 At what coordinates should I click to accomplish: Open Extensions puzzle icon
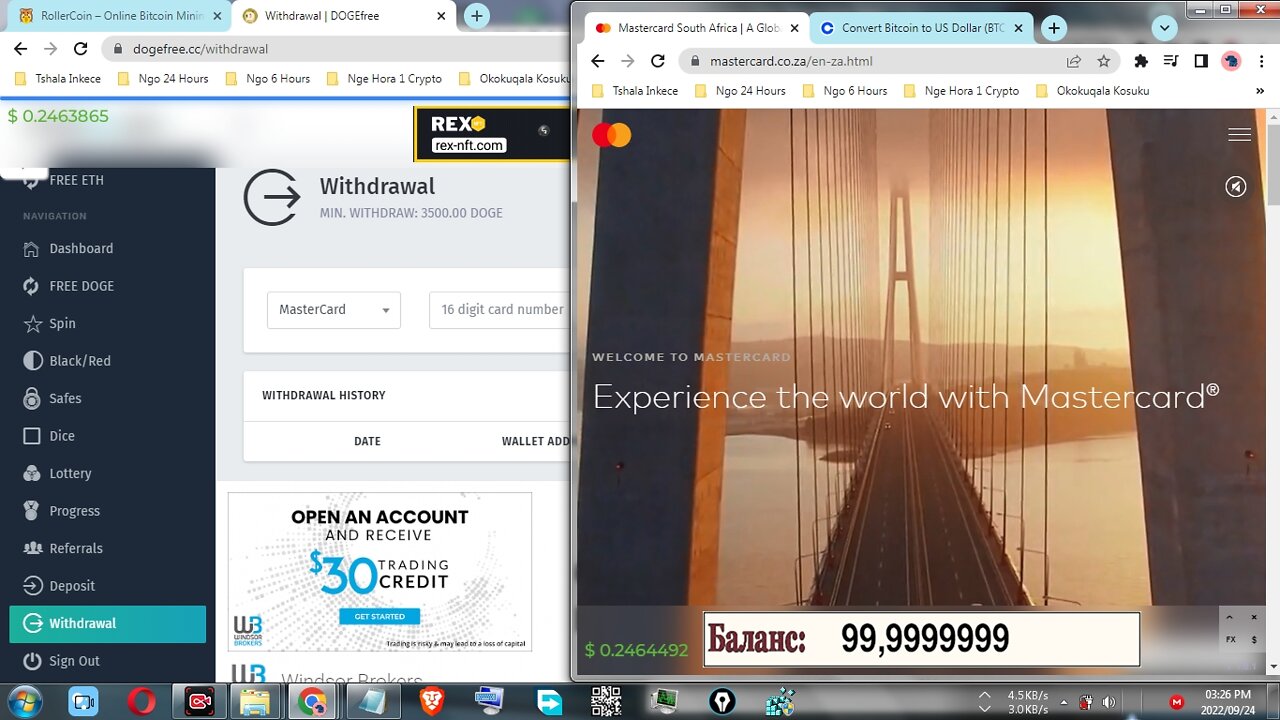tap(1141, 61)
